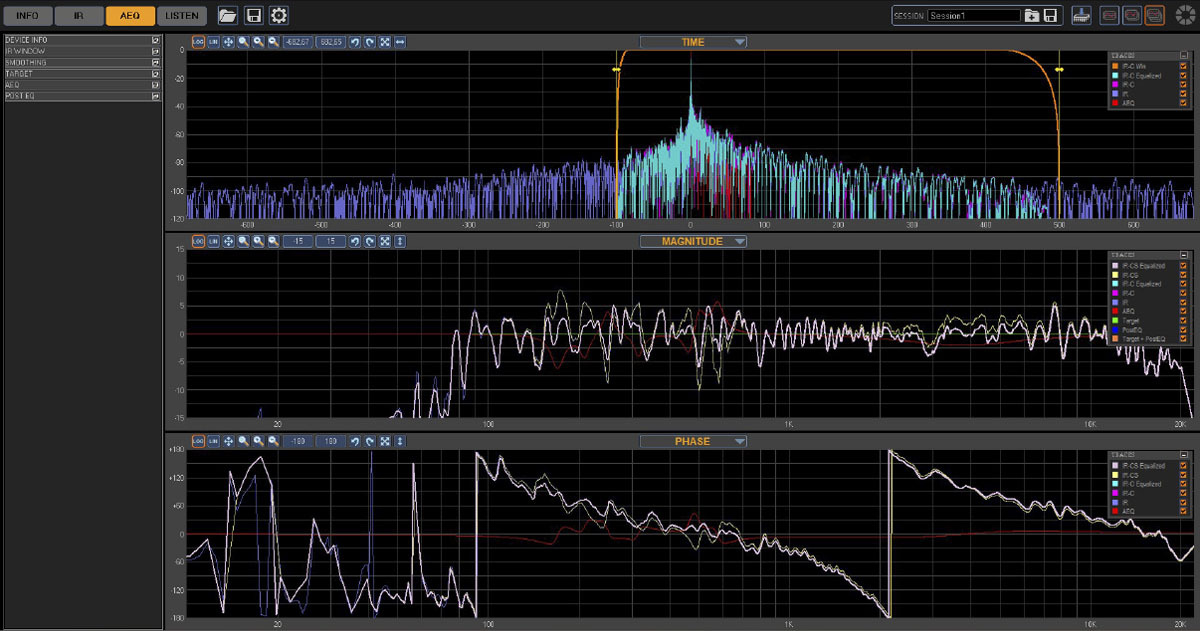This screenshot has width=1200, height=631.
Task: Click the right IR window marker handle
Action: [x=1059, y=69]
